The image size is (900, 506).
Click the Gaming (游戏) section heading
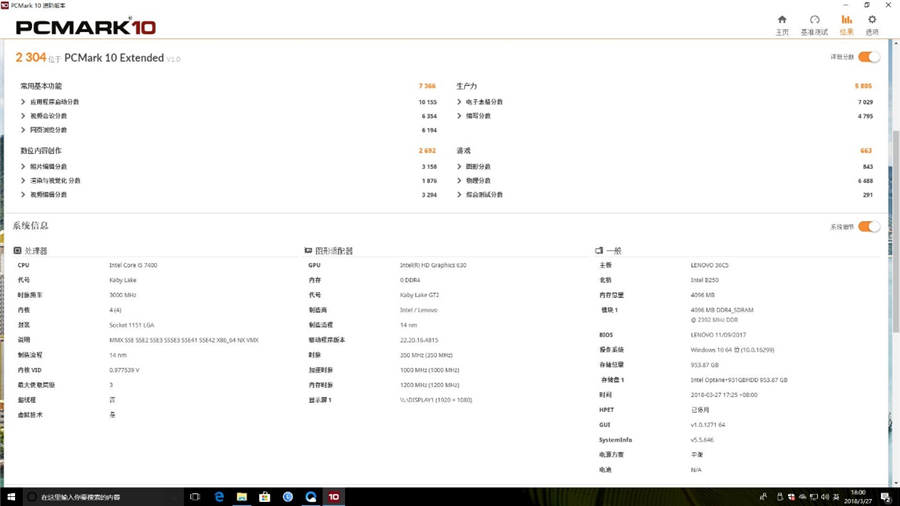(x=464, y=151)
